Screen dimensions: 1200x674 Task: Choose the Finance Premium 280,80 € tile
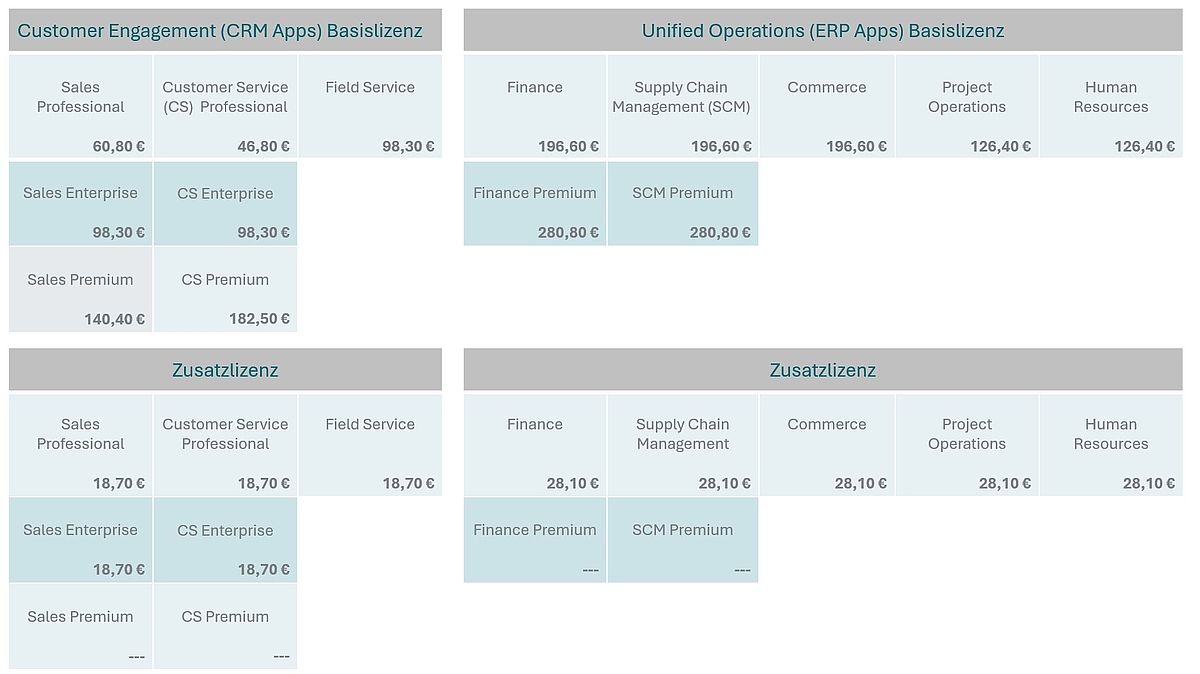click(534, 204)
